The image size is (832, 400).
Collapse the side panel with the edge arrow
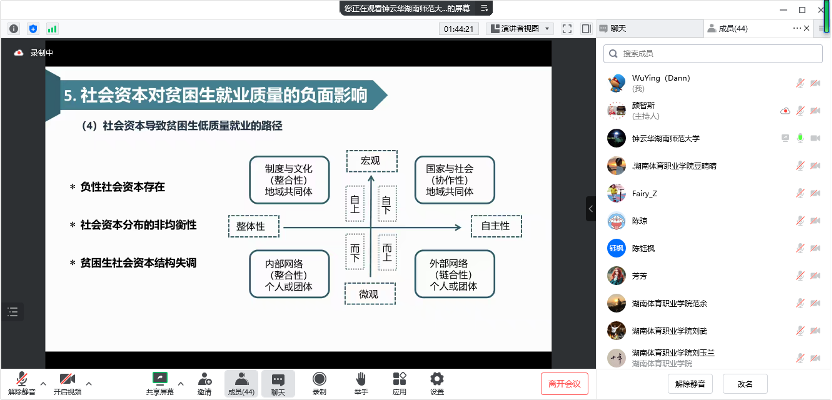click(x=591, y=208)
